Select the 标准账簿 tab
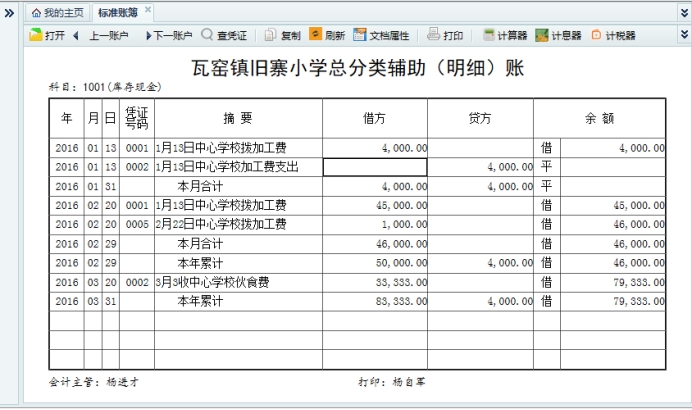 click(117, 12)
